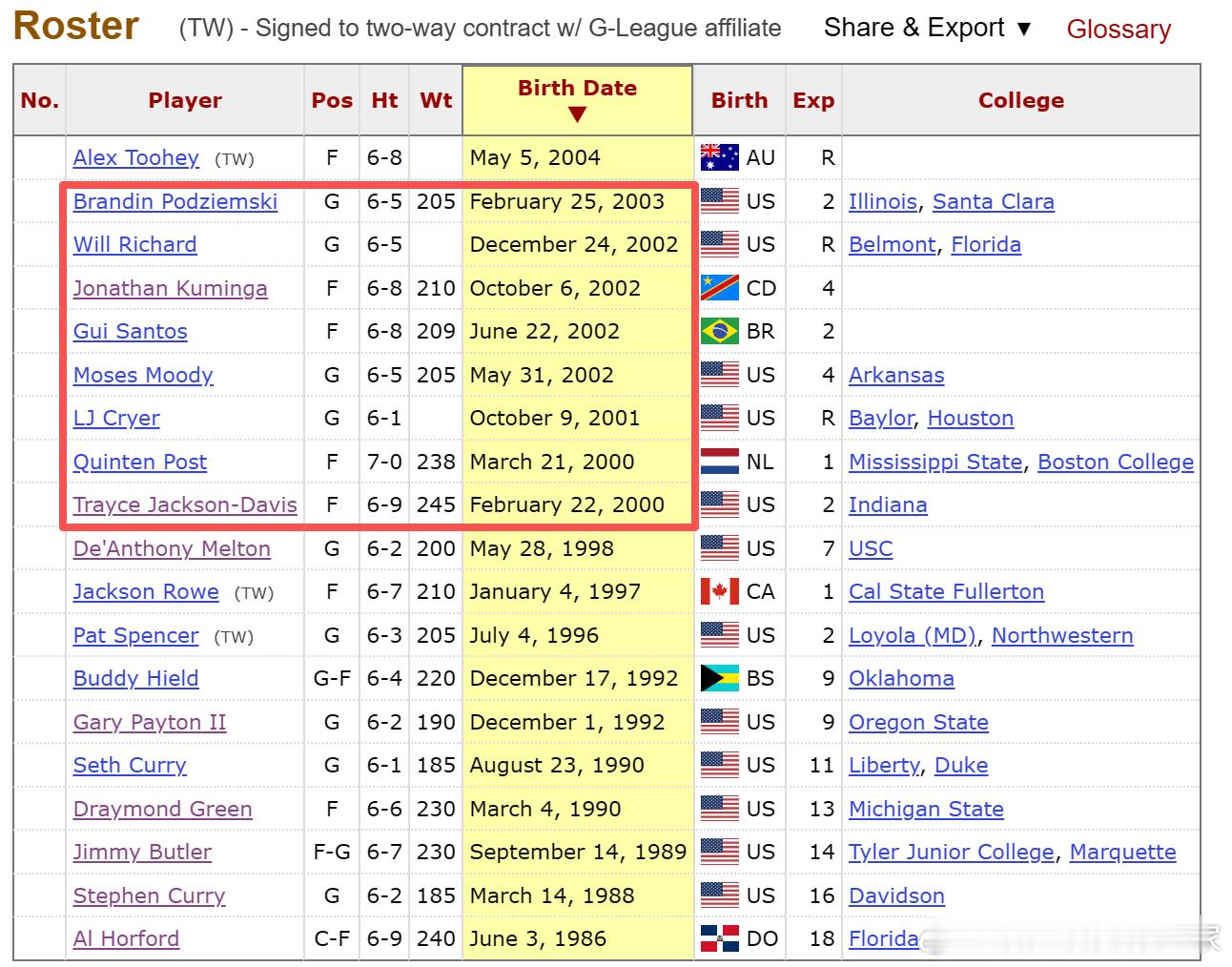Open the Loyola (MD) college link
Screen dimensions: 1232x967
coord(913,636)
